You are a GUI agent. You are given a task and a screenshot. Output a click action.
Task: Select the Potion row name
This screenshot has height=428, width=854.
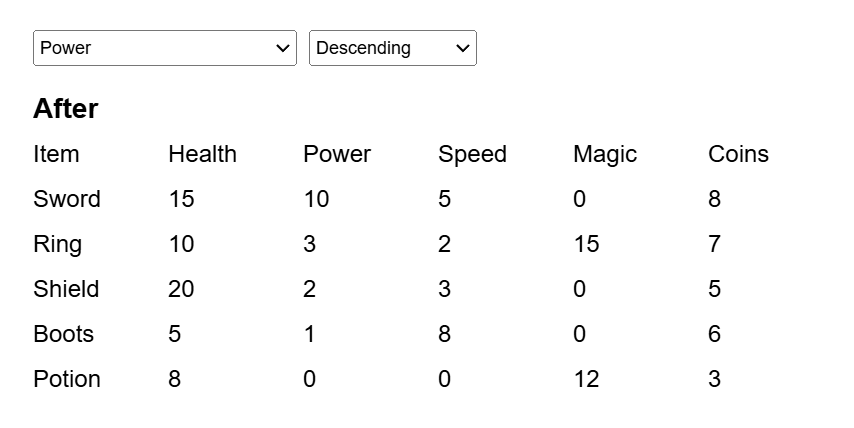point(67,379)
